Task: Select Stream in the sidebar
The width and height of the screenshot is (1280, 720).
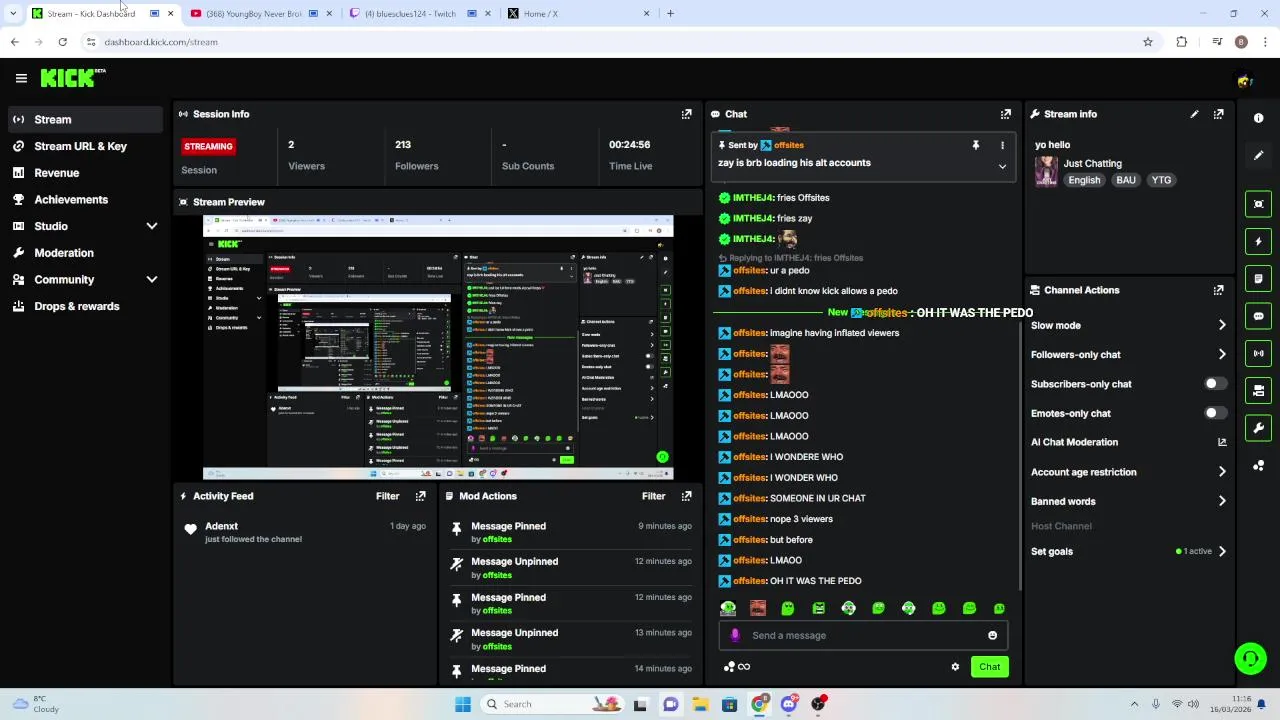Action: tap(85, 119)
